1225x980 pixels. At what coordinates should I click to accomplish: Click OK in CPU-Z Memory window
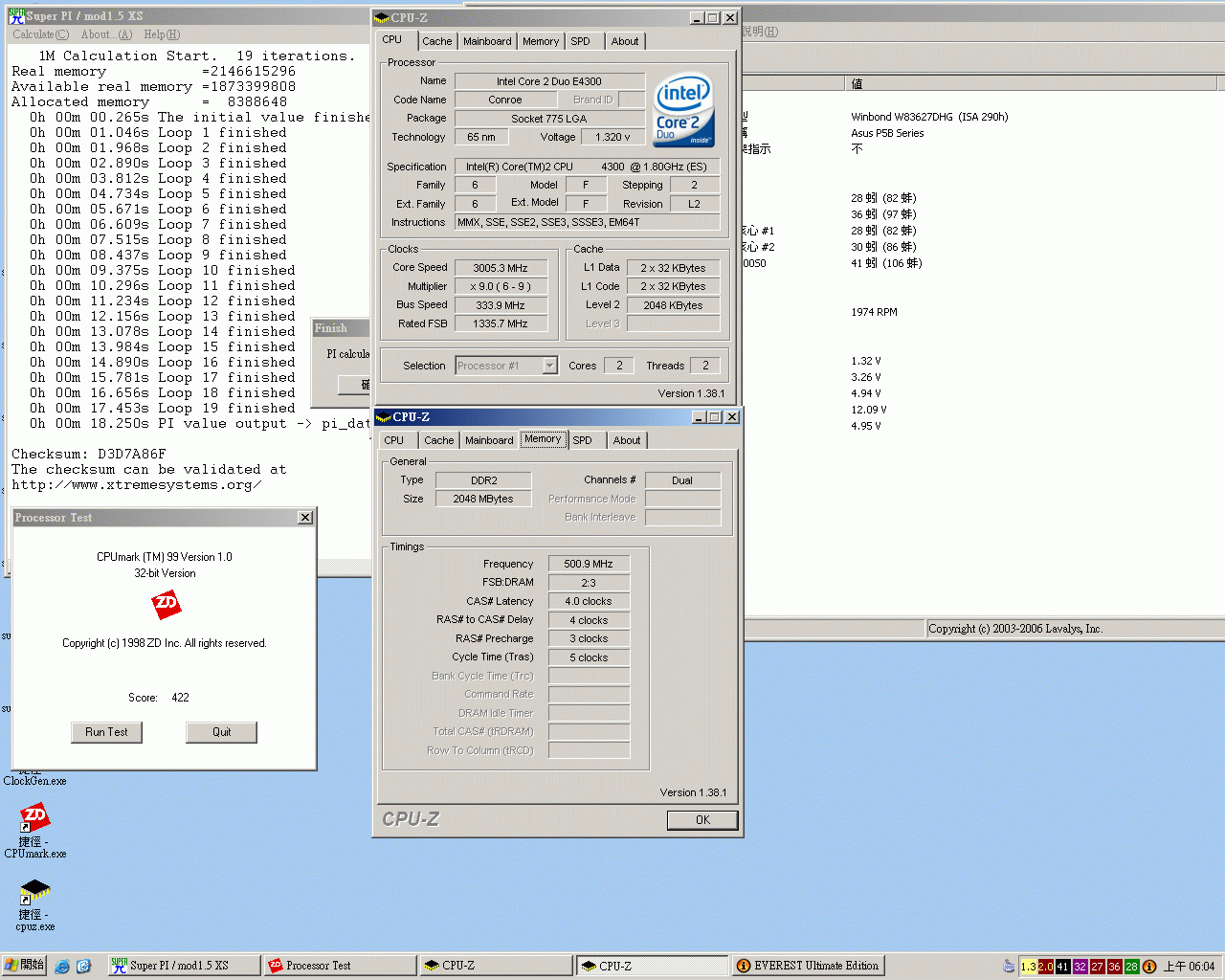(x=702, y=820)
